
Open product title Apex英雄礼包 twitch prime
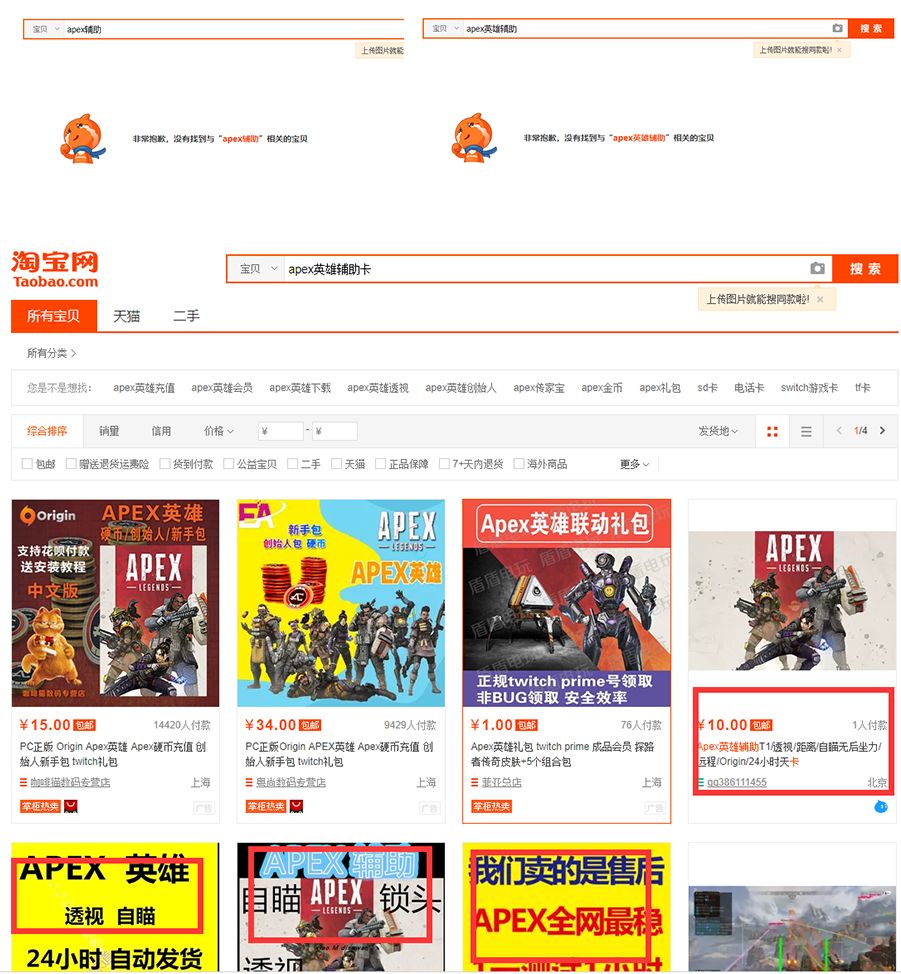(x=562, y=754)
